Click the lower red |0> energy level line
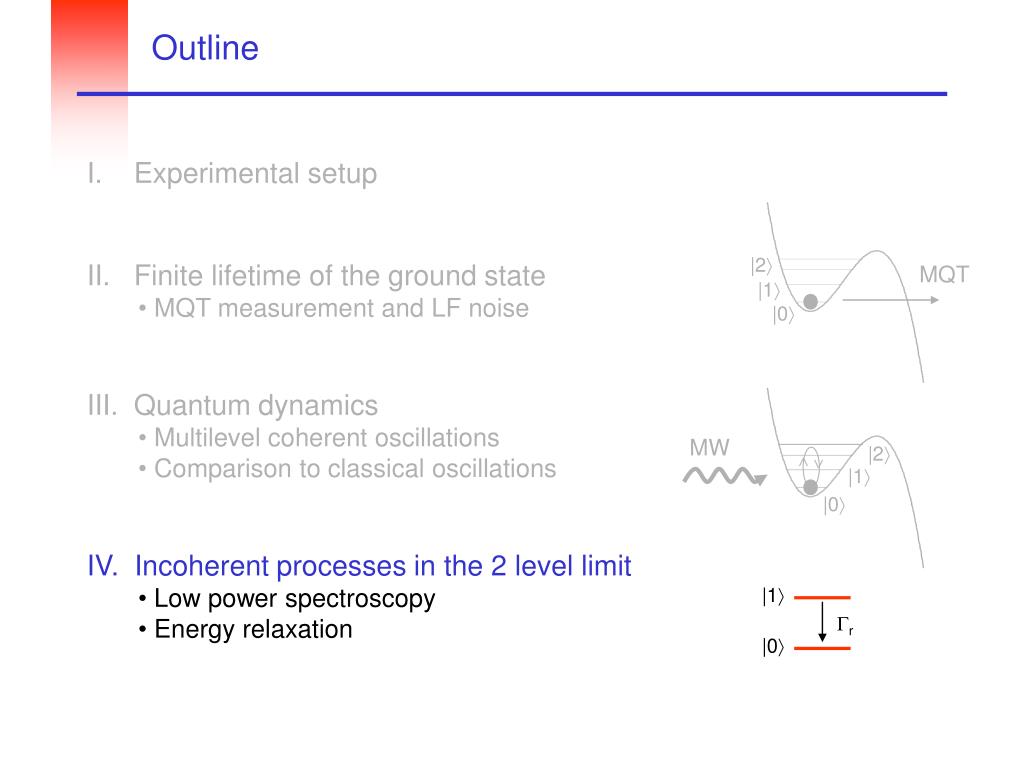The image size is (1024, 768). coord(822,648)
